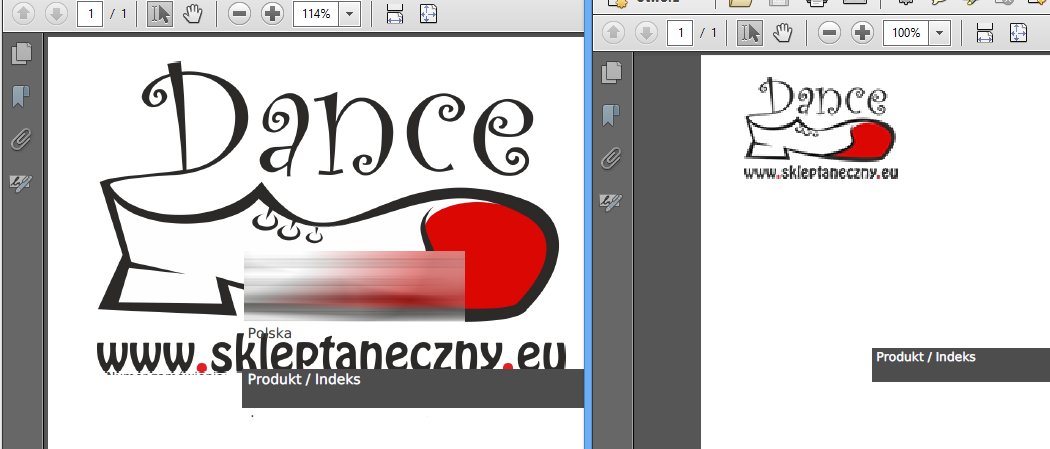Choose Select tool in right window toolbar

pos(750,33)
